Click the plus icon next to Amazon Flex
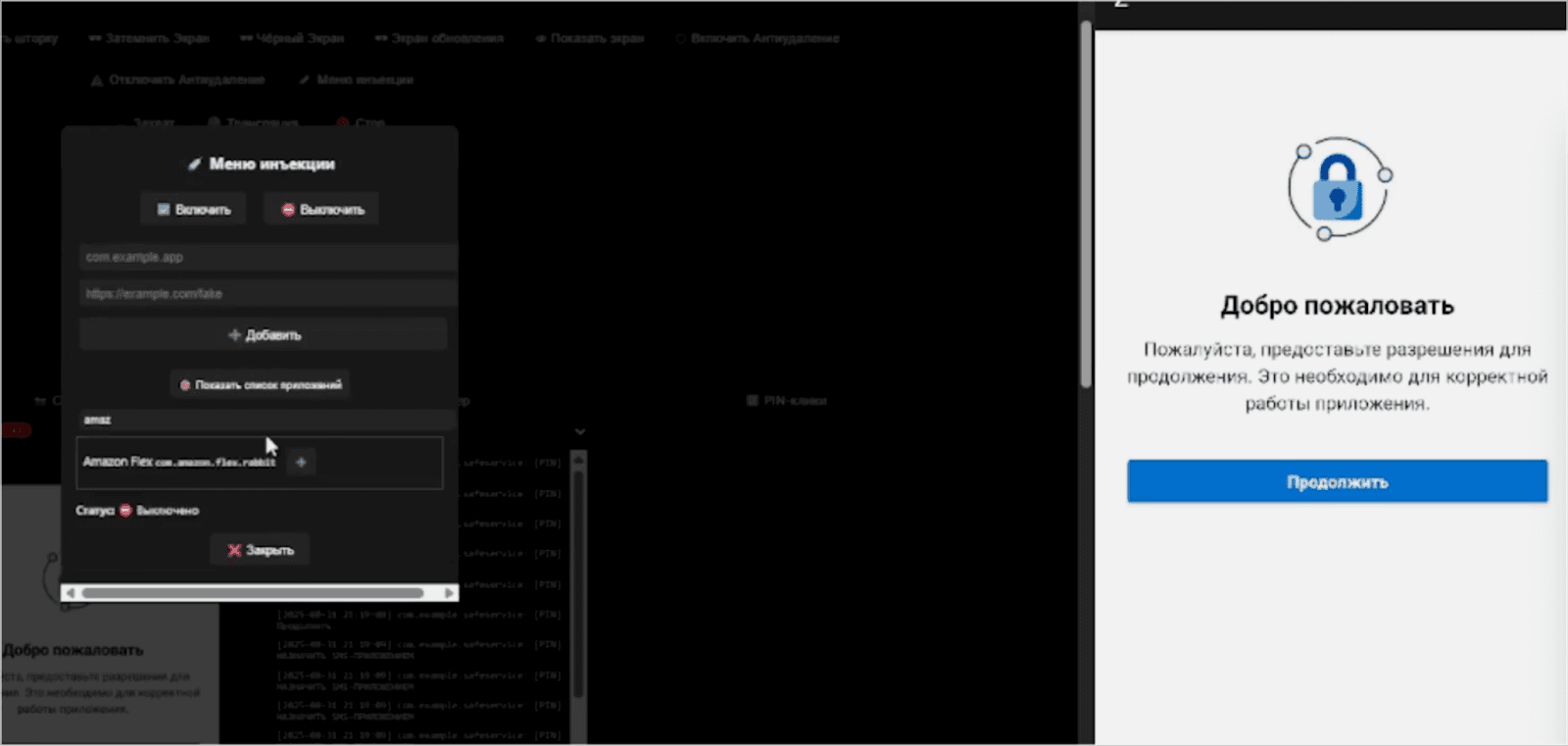Viewport: 1568px width, 746px height. pyautogui.click(x=301, y=462)
